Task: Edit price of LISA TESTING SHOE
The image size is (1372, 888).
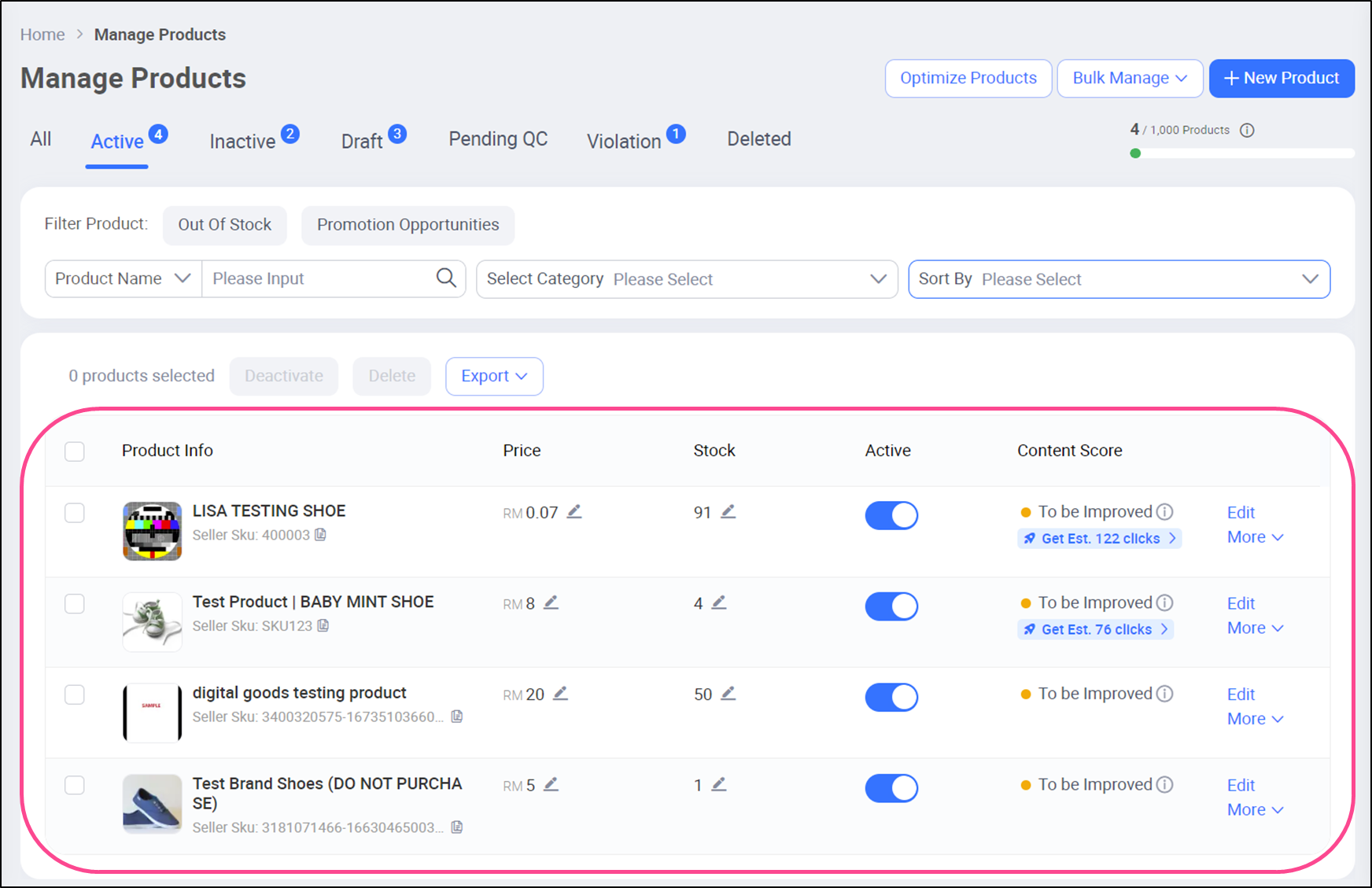Action: click(x=574, y=512)
